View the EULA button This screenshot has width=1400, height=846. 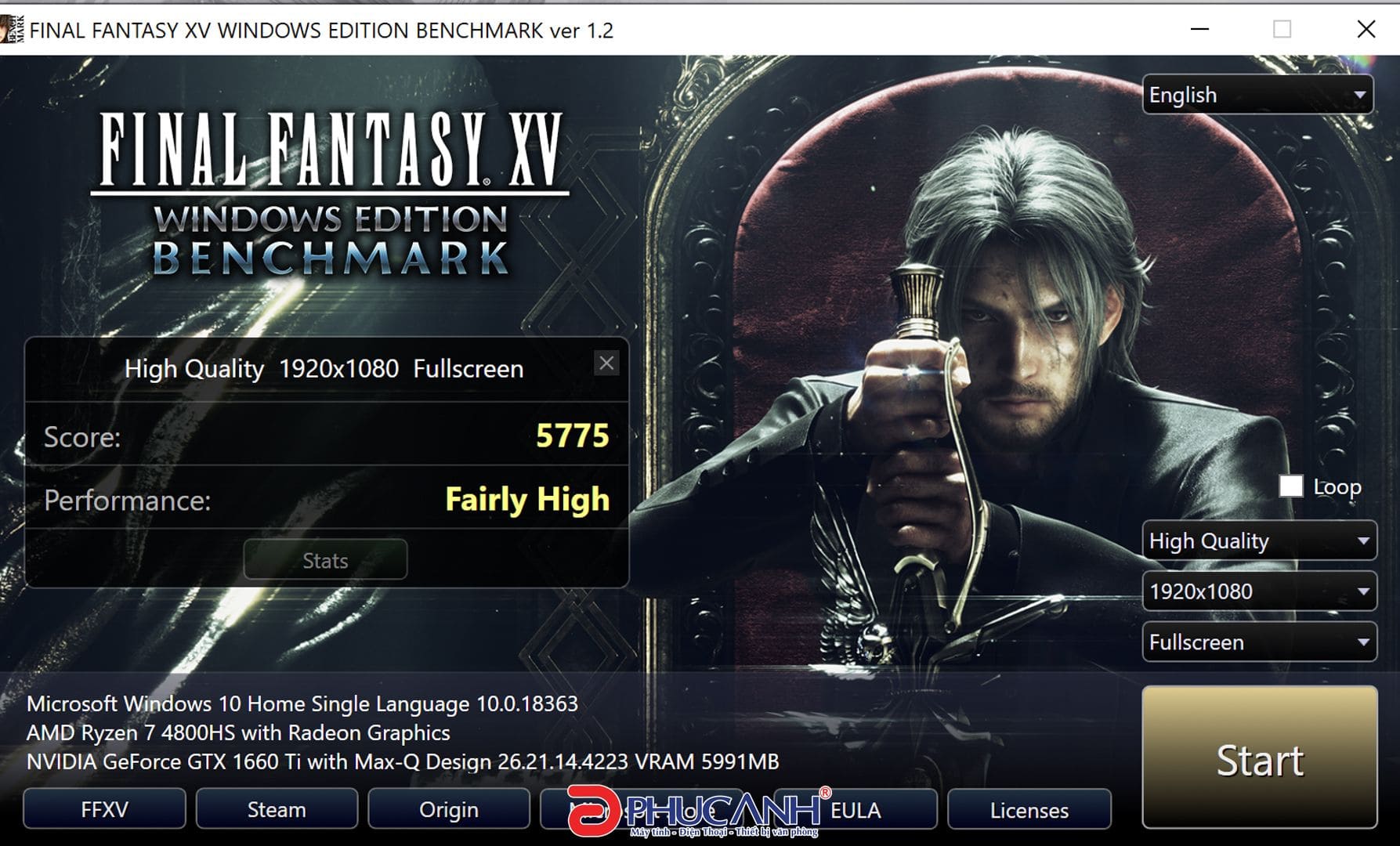(856, 809)
